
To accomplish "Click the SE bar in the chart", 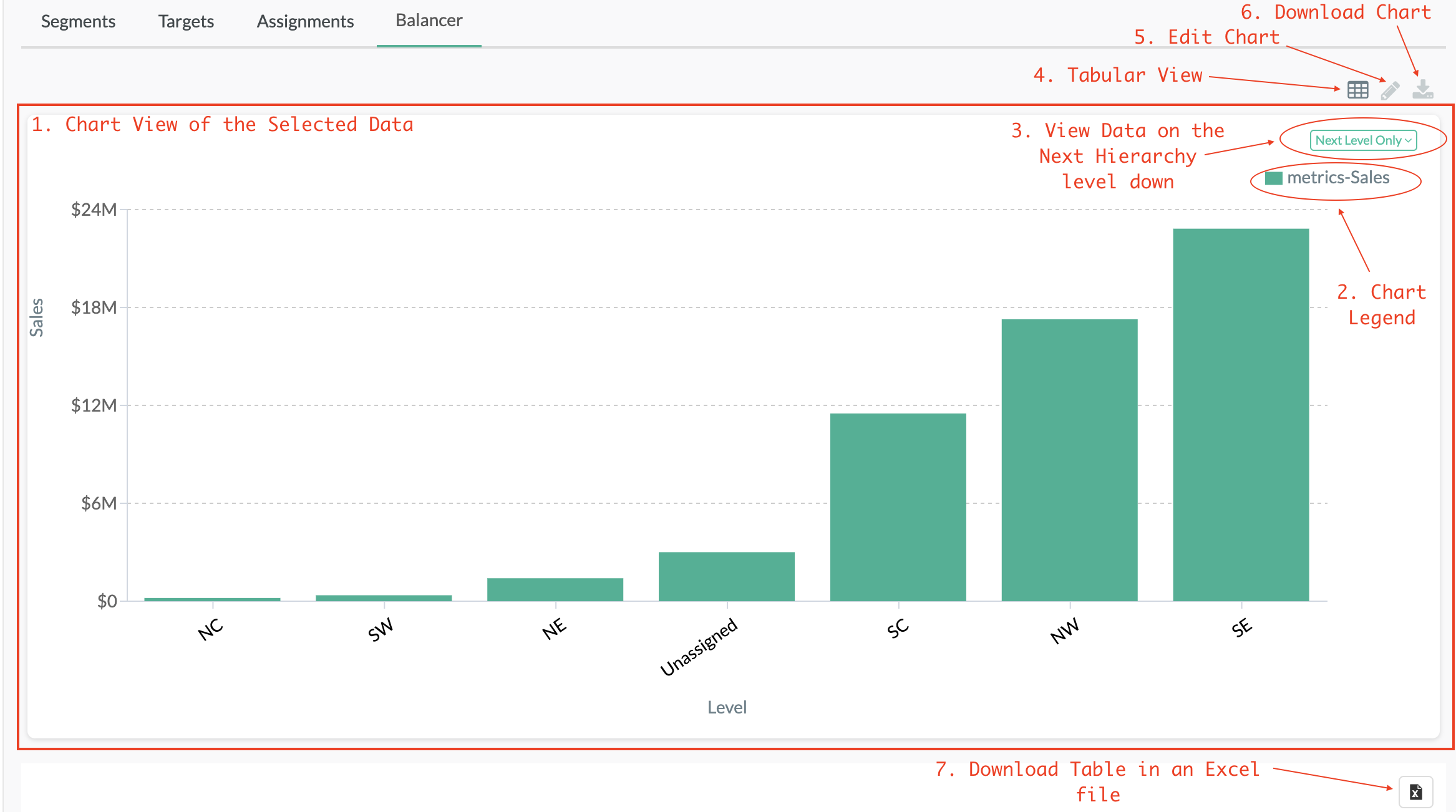I will (1241, 415).
